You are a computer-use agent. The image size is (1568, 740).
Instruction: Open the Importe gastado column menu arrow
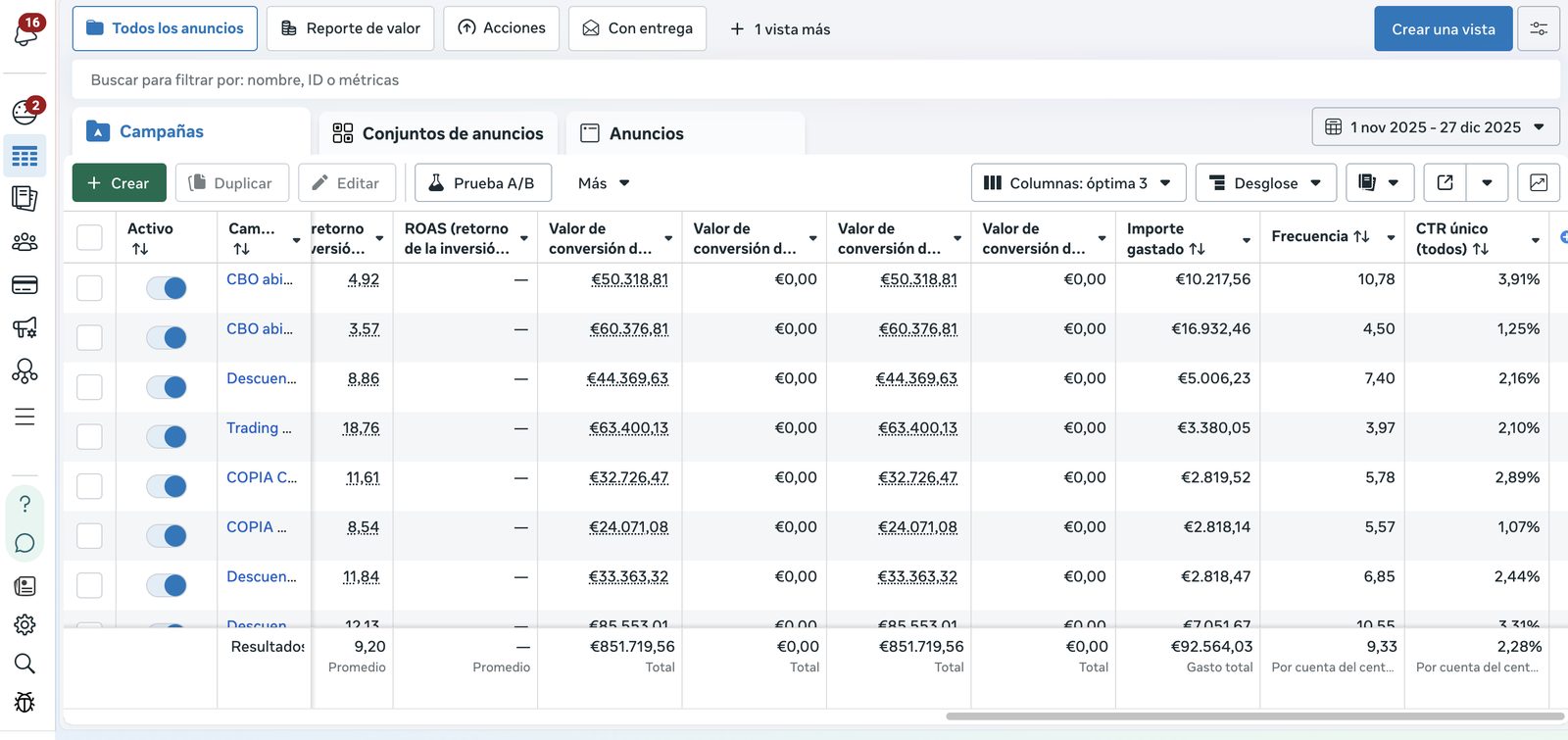point(1247,239)
